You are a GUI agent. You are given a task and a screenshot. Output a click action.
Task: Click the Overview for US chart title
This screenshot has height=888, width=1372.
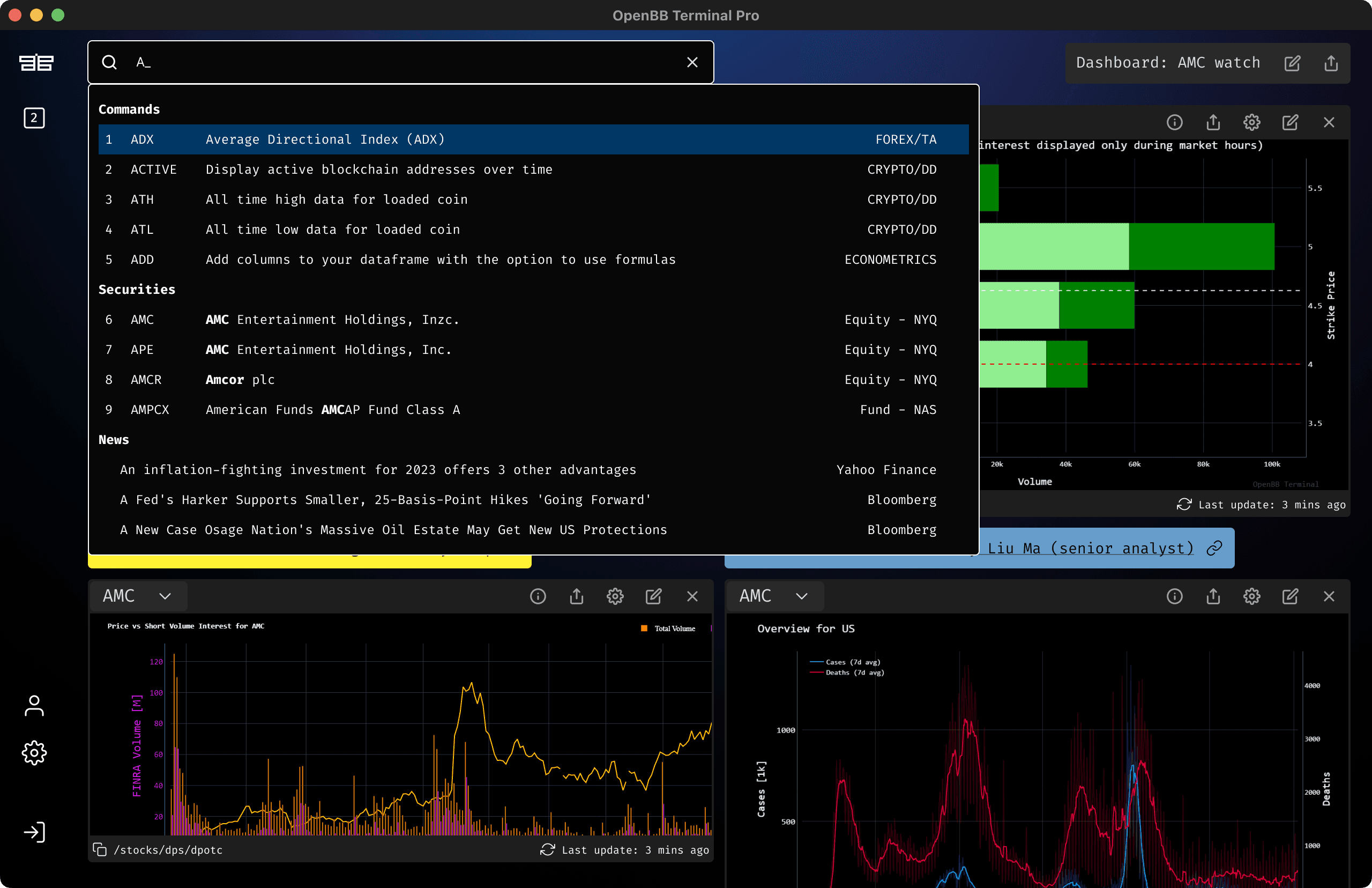click(x=806, y=628)
